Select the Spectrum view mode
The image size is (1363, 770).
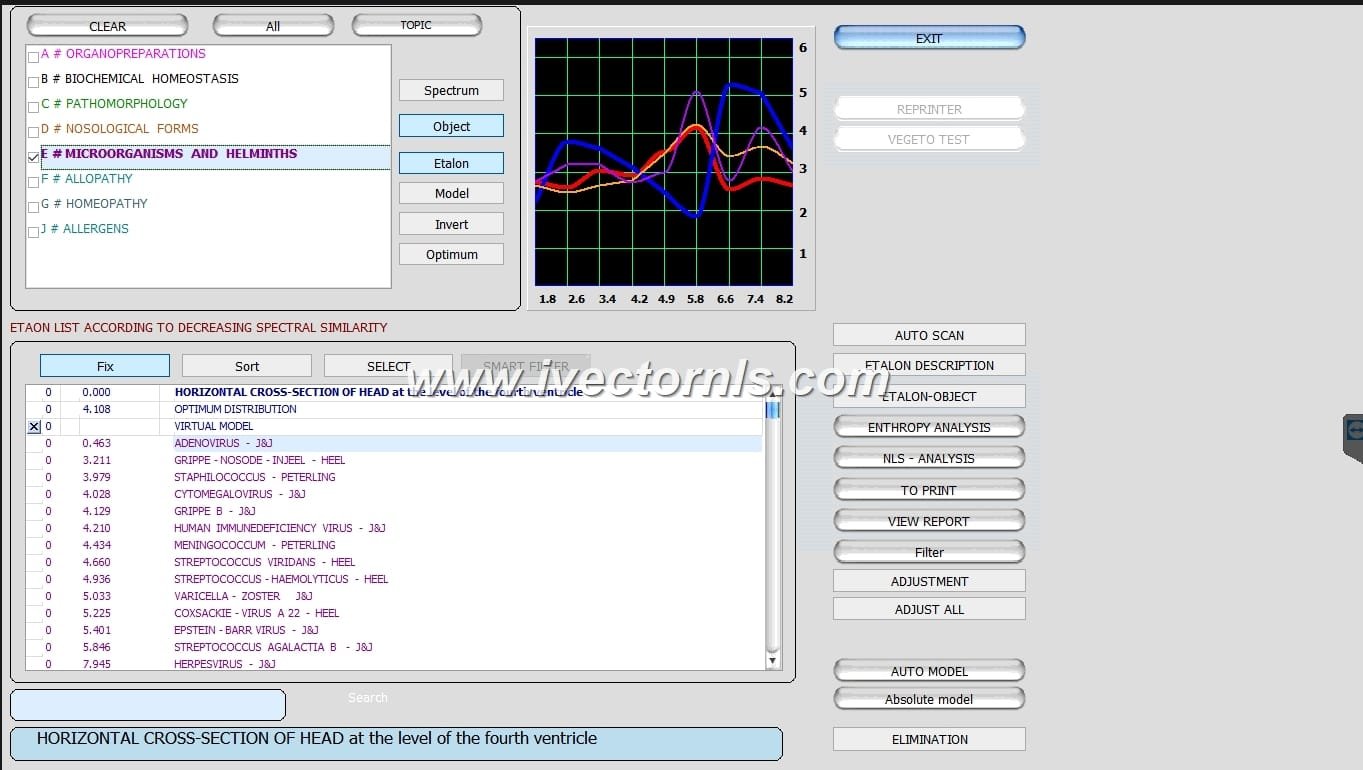(x=451, y=90)
